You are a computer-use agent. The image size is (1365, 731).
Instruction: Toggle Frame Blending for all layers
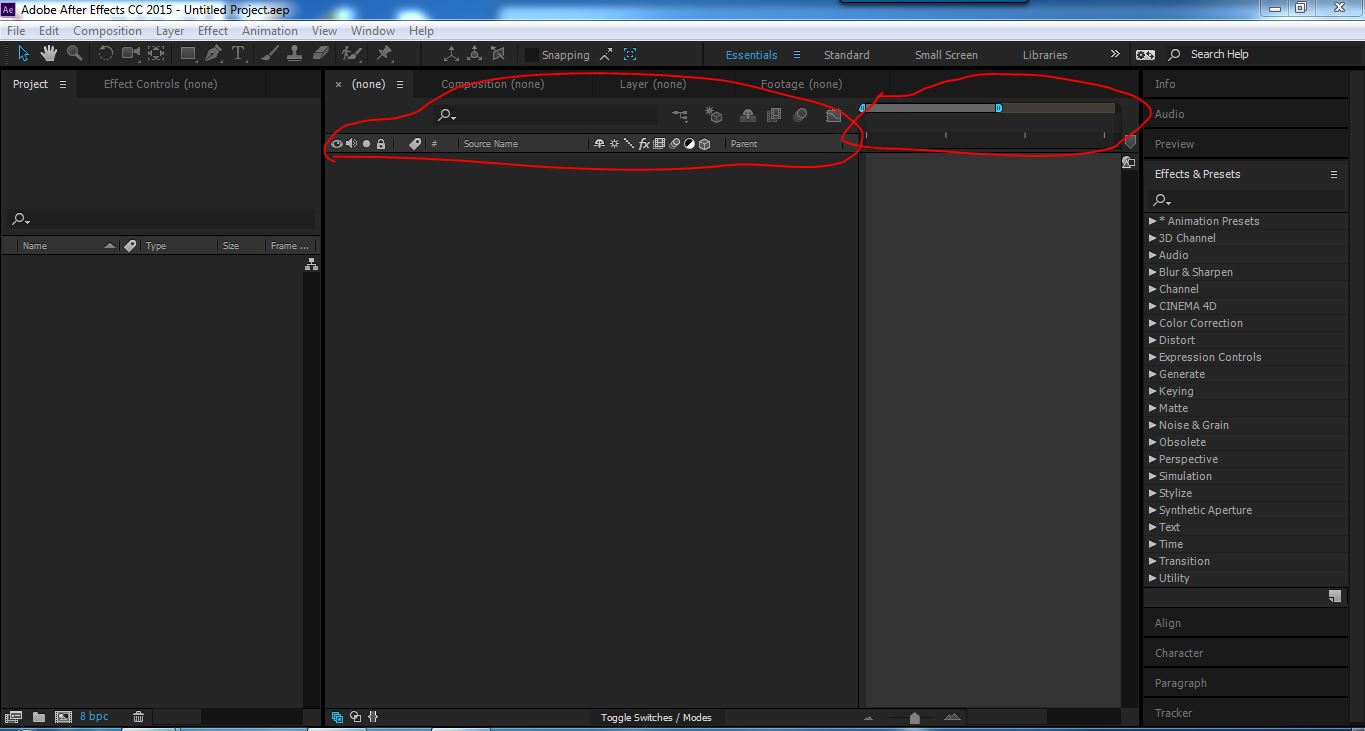coord(773,116)
